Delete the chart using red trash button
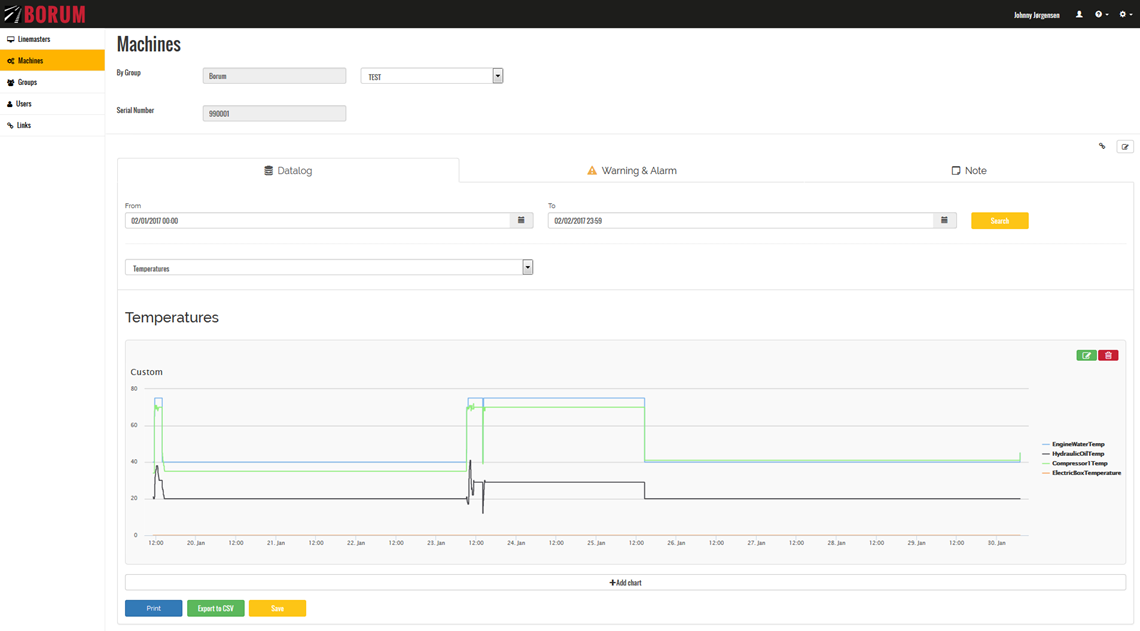This screenshot has width=1140, height=631. pyautogui.click(x=1108, y=355)
